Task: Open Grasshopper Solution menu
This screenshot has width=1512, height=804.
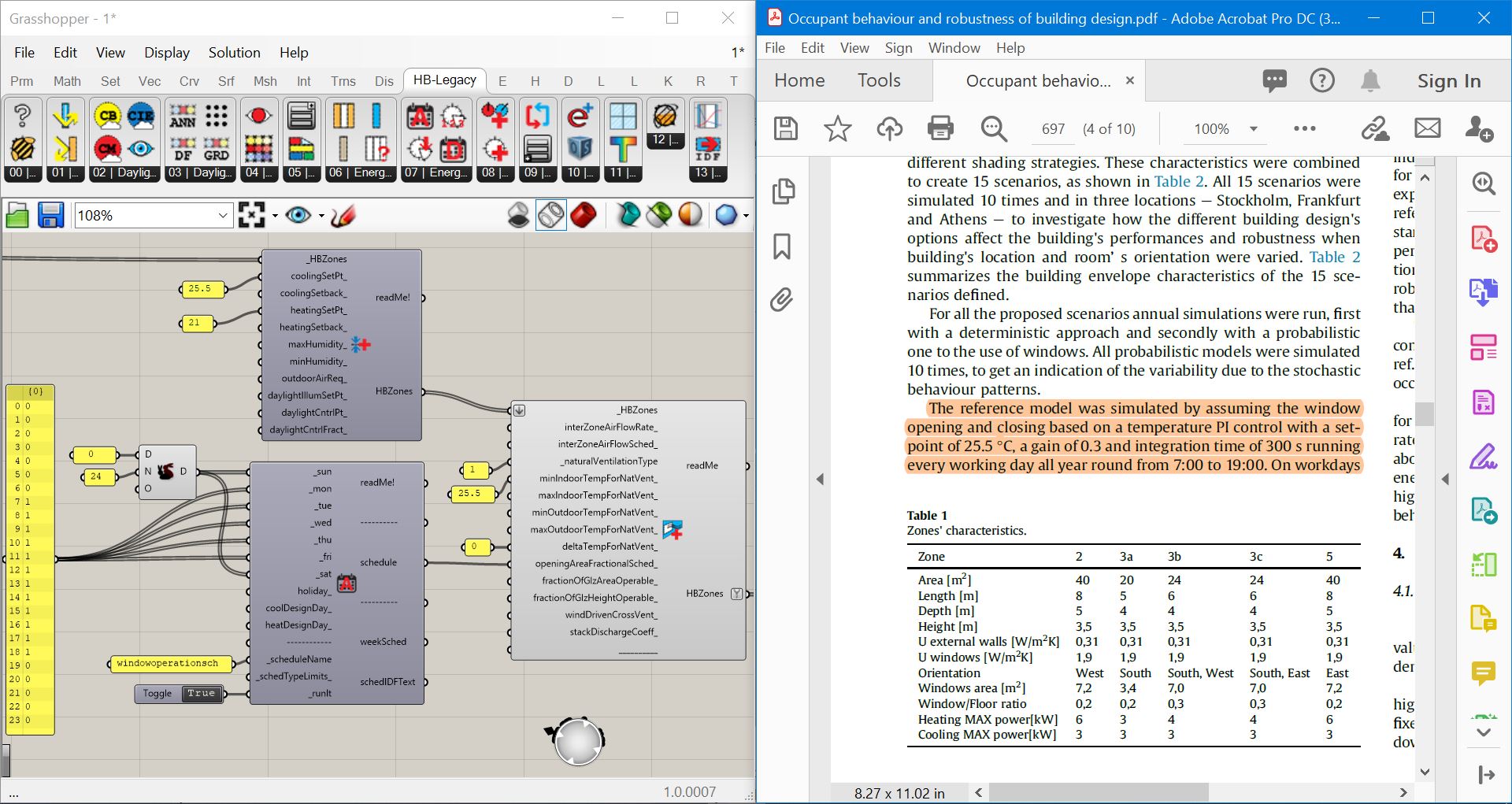Action: tap(234, 53)
